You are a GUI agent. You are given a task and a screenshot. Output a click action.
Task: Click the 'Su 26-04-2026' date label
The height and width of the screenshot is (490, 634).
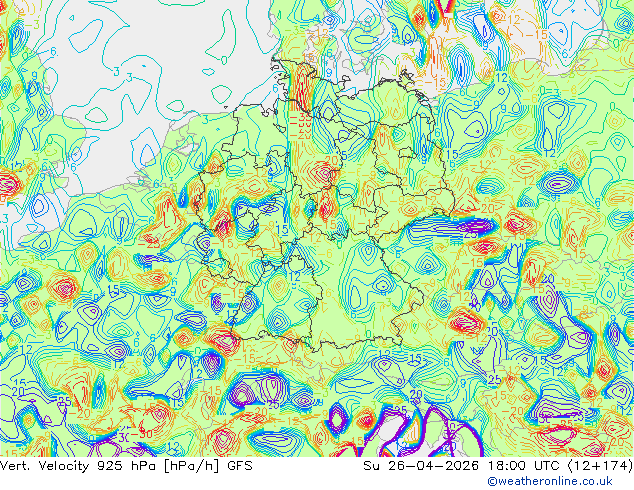pyautogui.click(x=420, y=466)
